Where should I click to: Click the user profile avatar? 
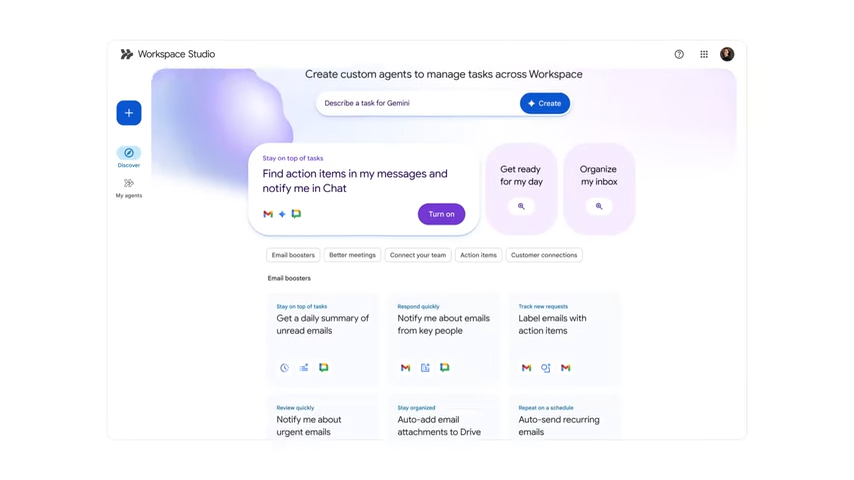point(727,54)
